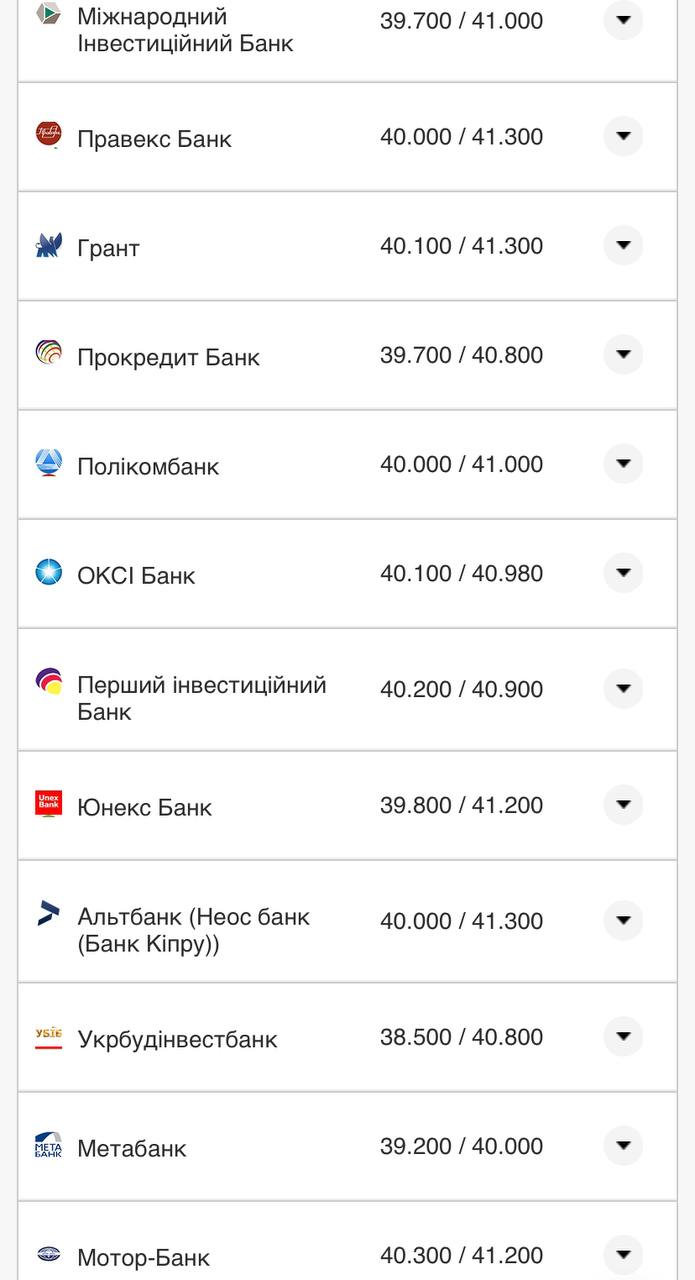The image size is (695, 1280).
Task: Click the Грант bank logo icon
Action: click(x=48, y=245)
